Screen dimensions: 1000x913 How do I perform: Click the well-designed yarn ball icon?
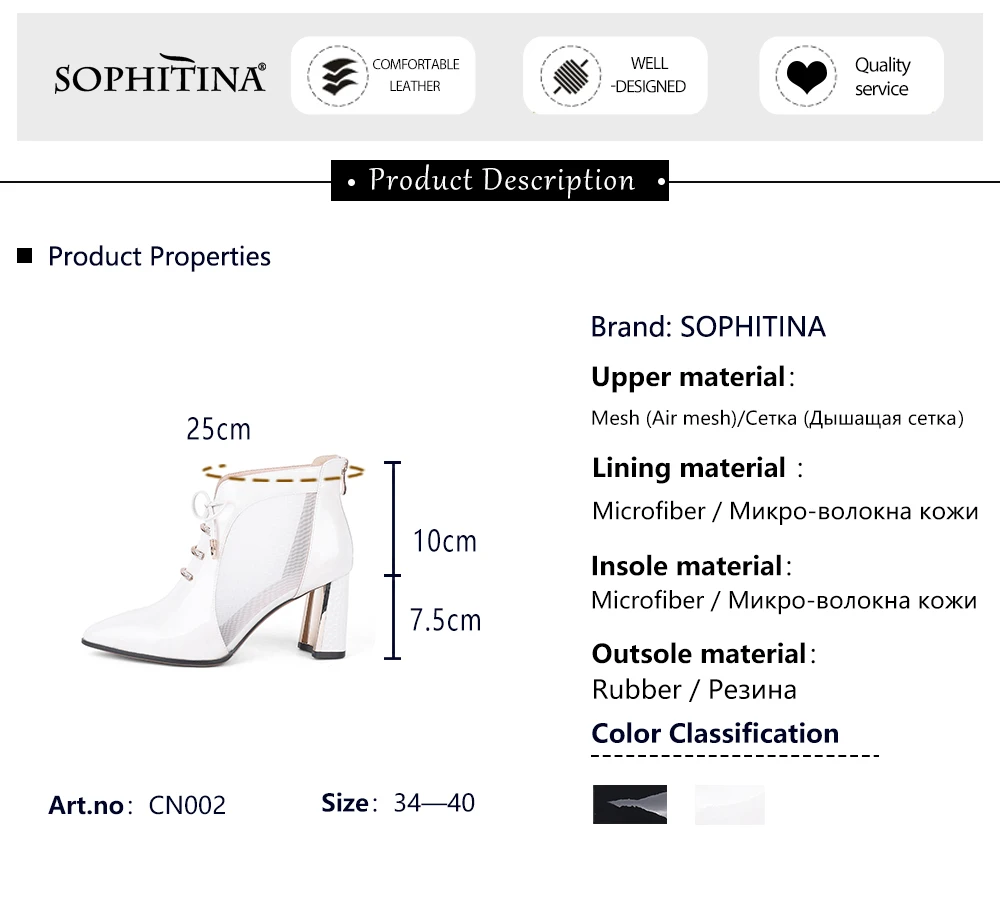[570, 76]
